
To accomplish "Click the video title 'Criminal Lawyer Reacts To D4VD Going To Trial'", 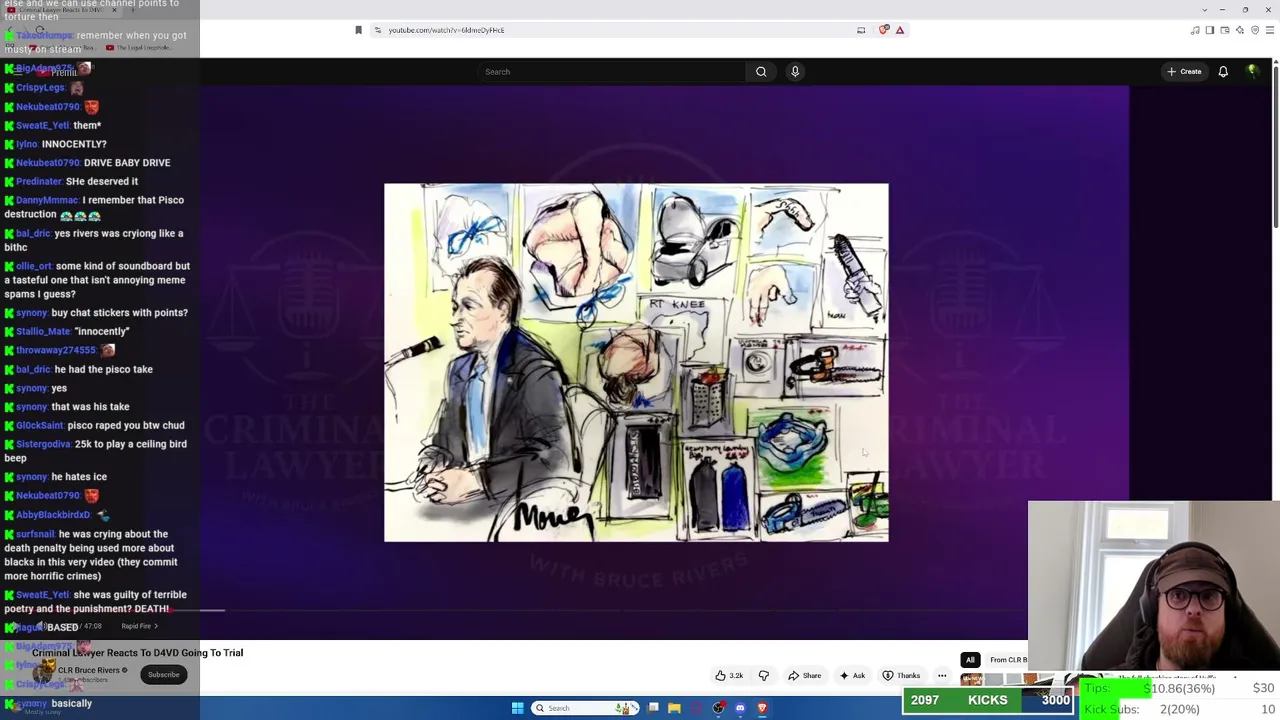I will tap(137, 653).
